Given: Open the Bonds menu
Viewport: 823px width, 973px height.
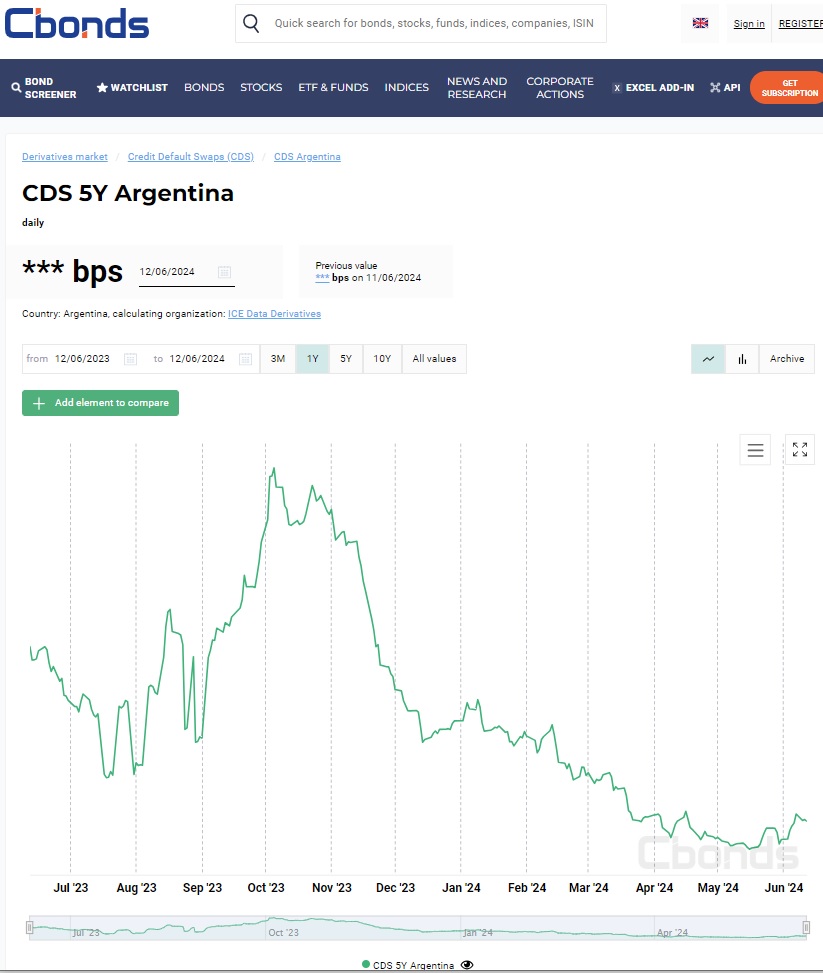Looking at the screenshot, I should click(x=204, y=87).
